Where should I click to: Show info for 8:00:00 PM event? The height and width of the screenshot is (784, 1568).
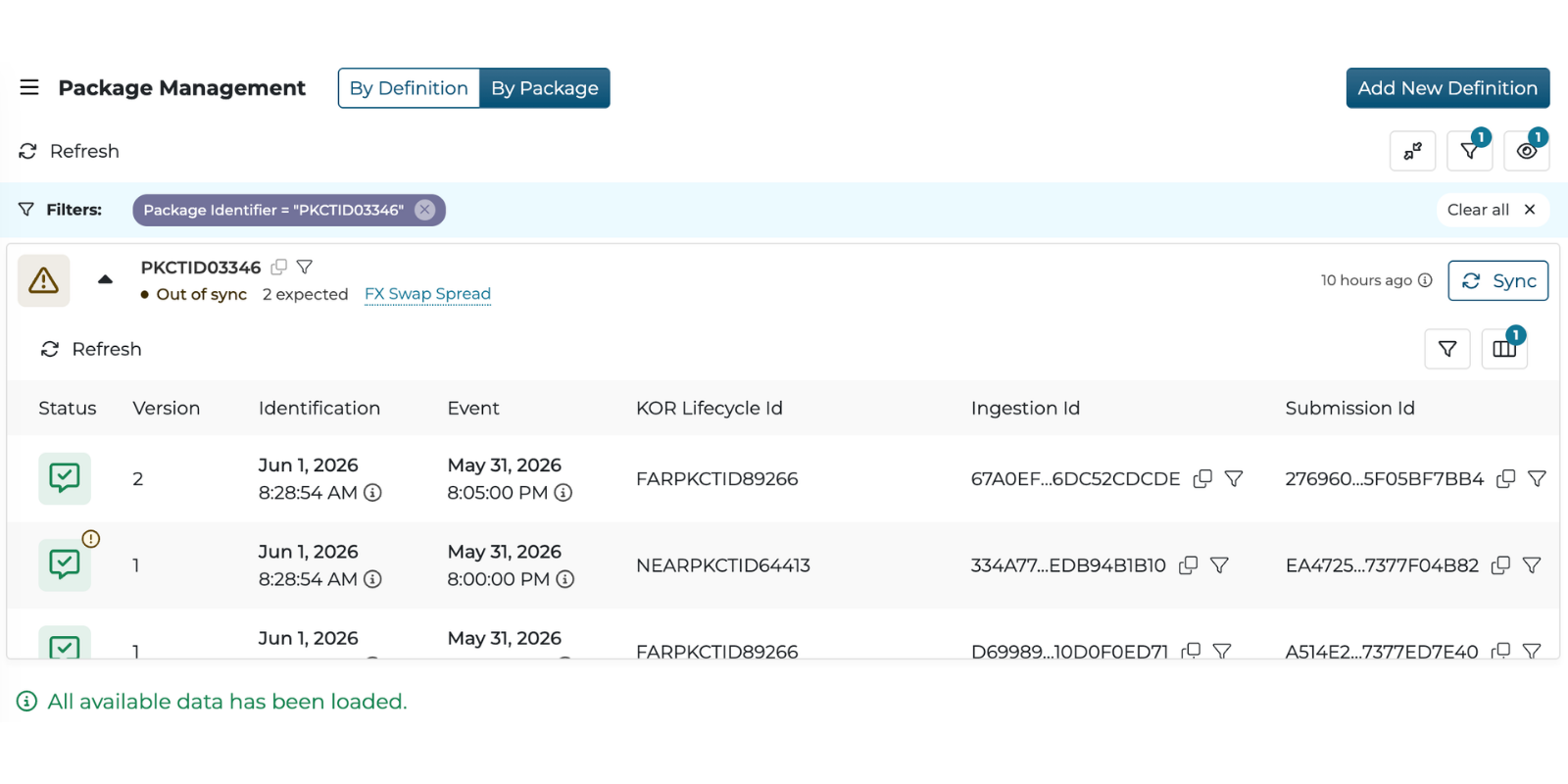pyautogui.click(x=564, y=579)
